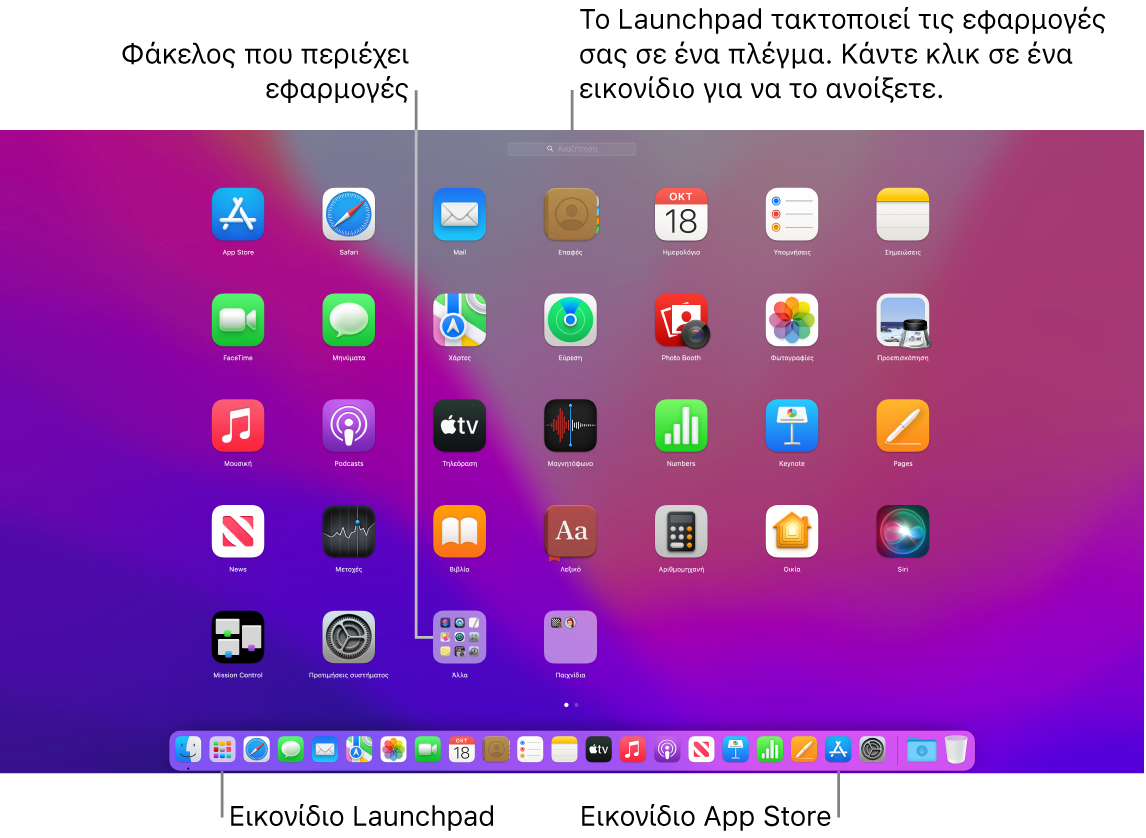Open the Οικία (Home) app

coord(792,531)
